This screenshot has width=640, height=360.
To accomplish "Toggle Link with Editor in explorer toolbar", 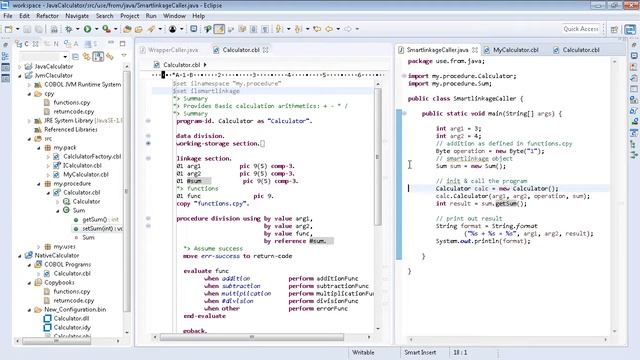I will click(x=87, y=57).
